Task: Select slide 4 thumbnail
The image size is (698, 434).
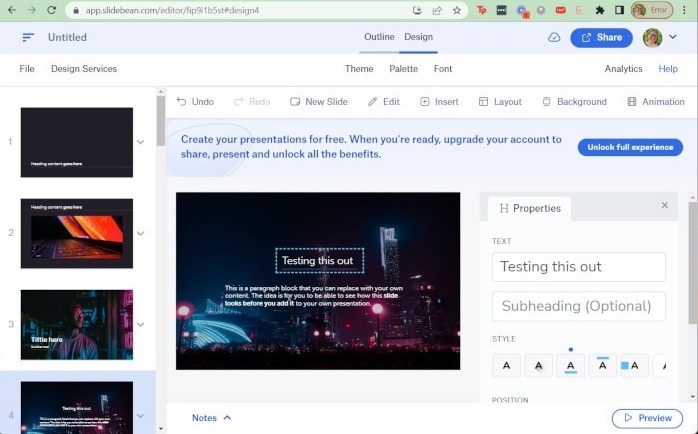Action: click(x=77, y=407)
